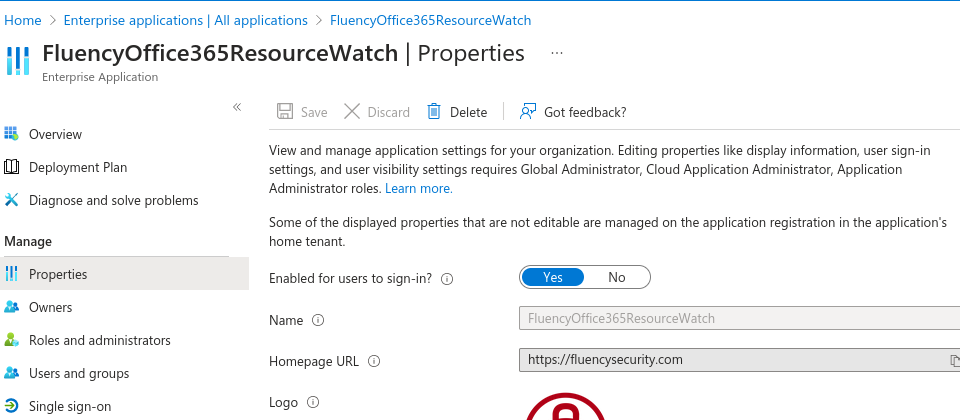Click the Save toolbar button

coord(302,112)
